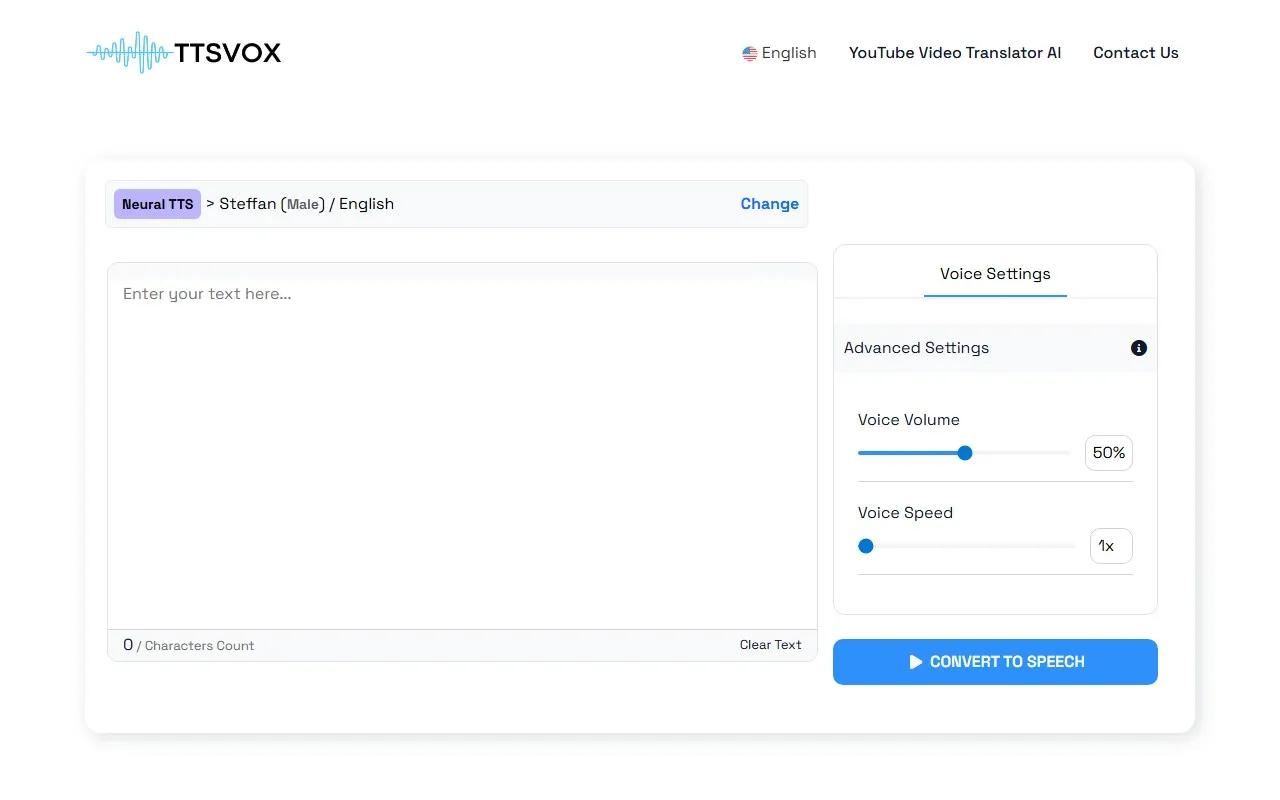
Task: Expand the Advanced Settings section
Action: point(916,348)
